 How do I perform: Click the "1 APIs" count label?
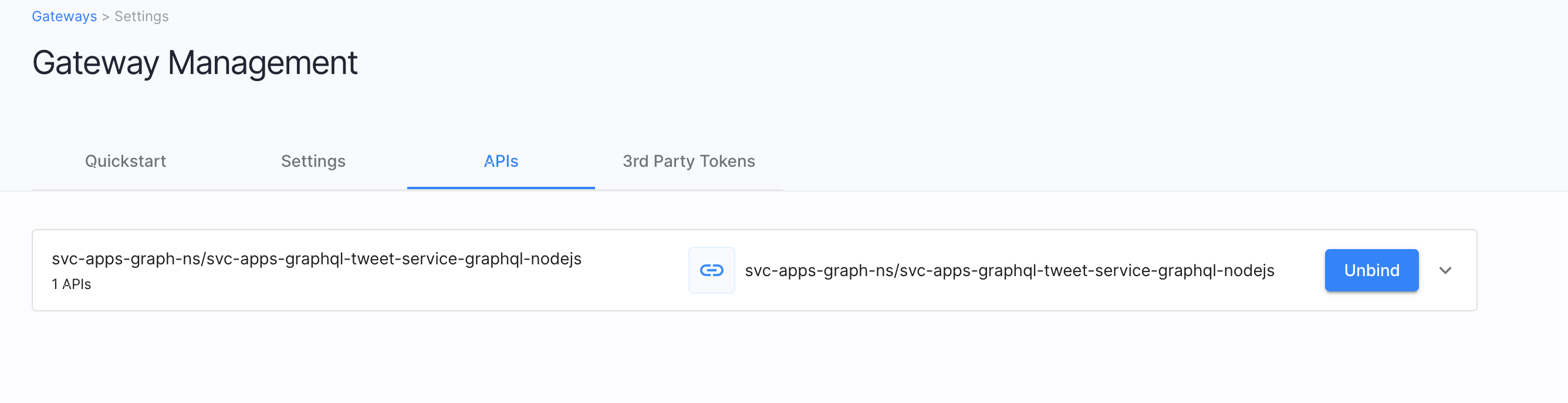click(71, 284)
